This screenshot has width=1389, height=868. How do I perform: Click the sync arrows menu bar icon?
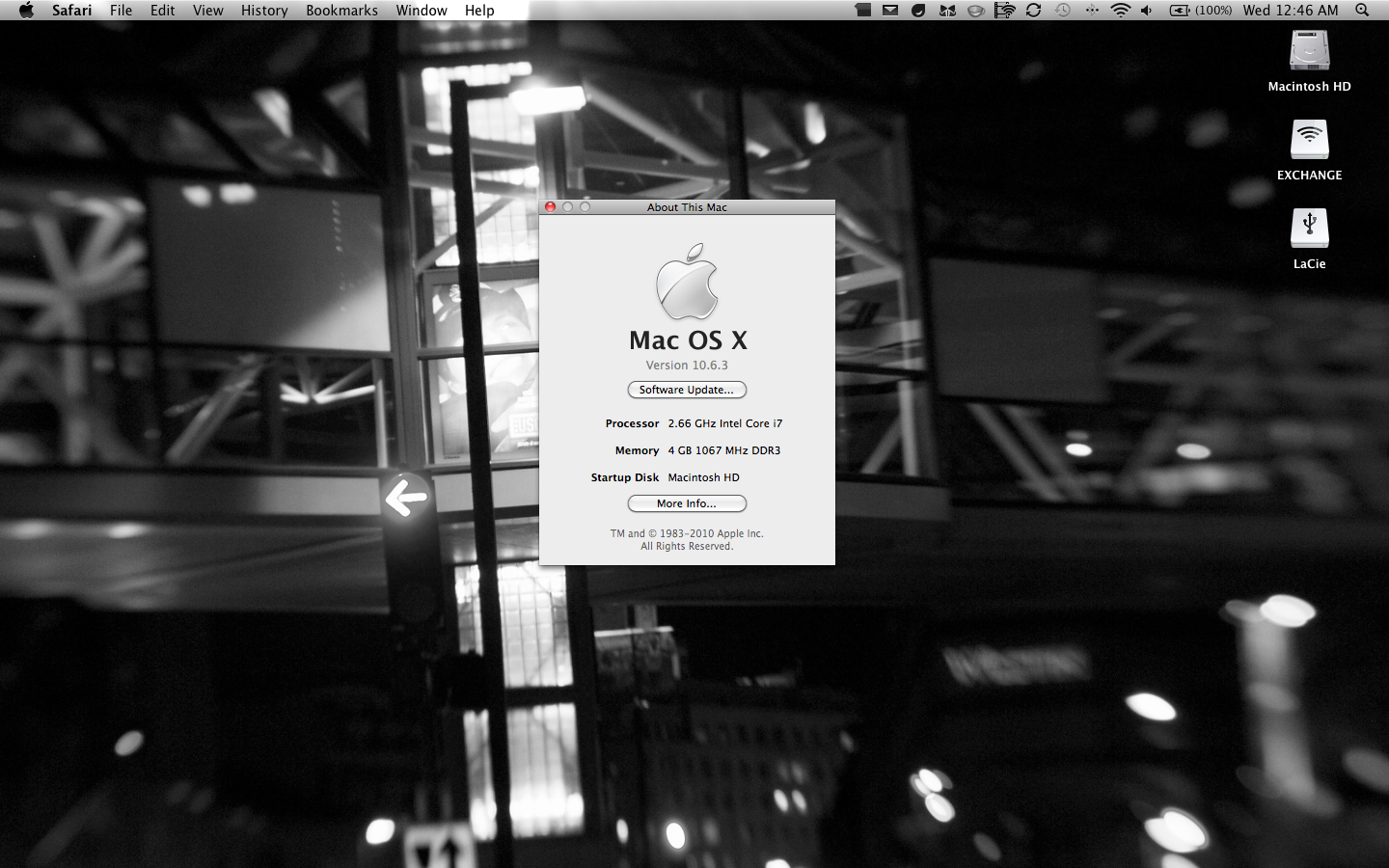pyautogui.click(x=1033, y=10)
